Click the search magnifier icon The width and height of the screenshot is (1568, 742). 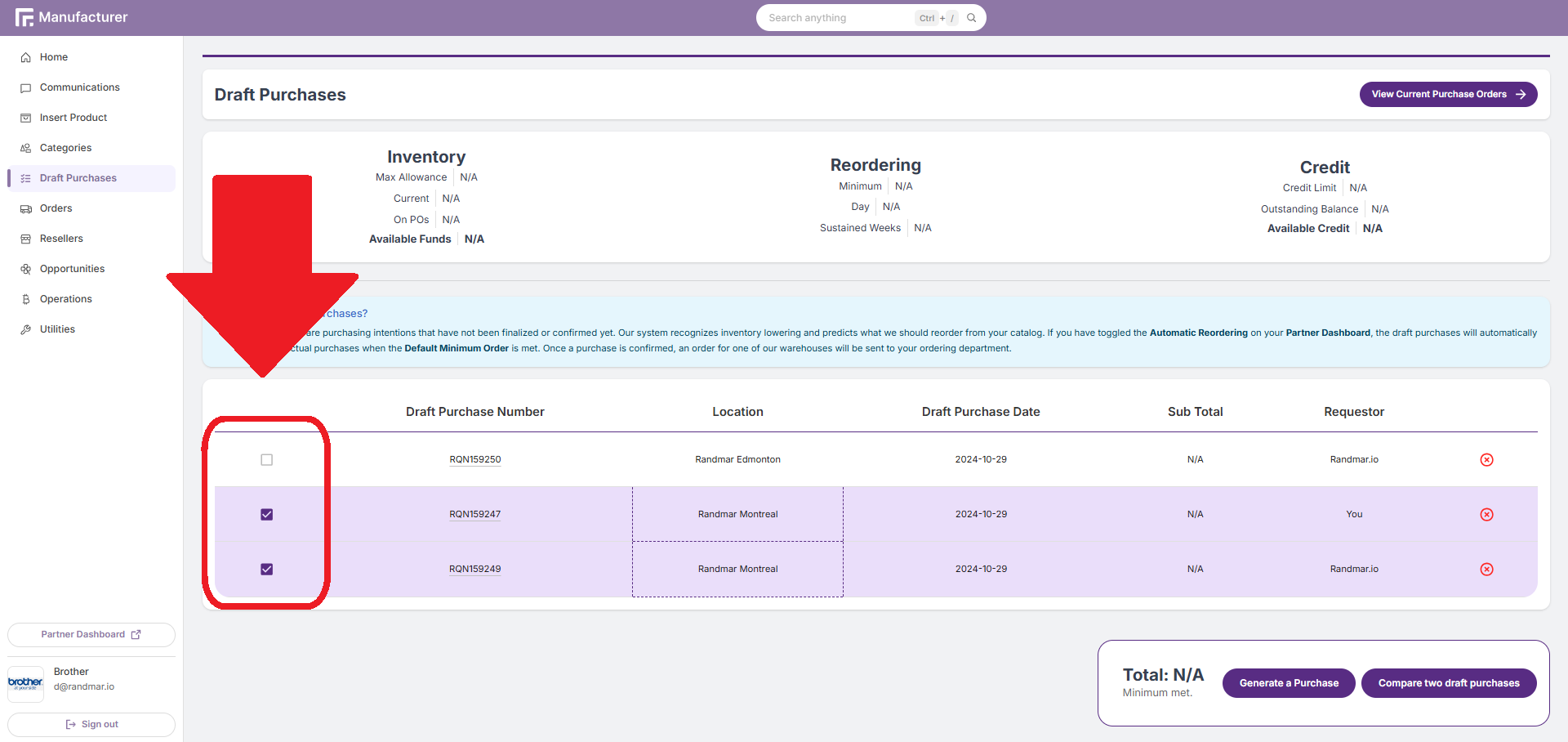tap(972, 18)
